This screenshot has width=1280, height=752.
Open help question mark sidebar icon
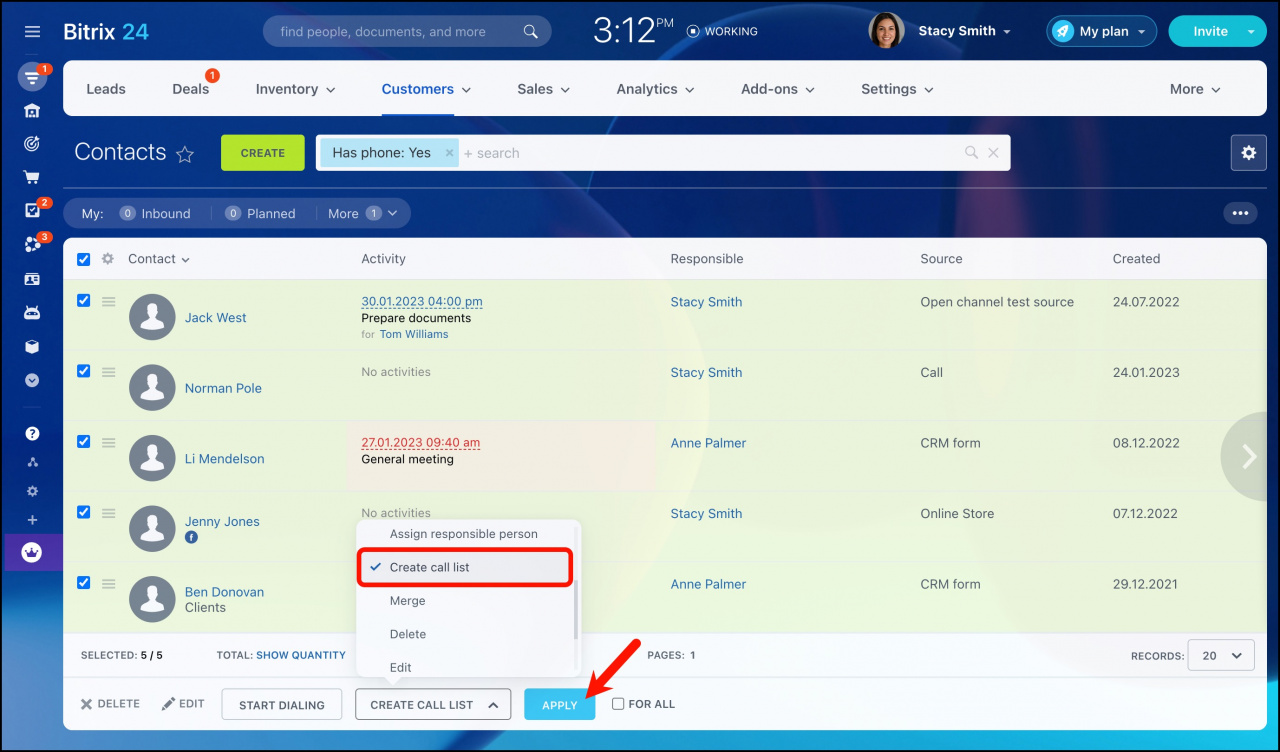coord(32,434)
